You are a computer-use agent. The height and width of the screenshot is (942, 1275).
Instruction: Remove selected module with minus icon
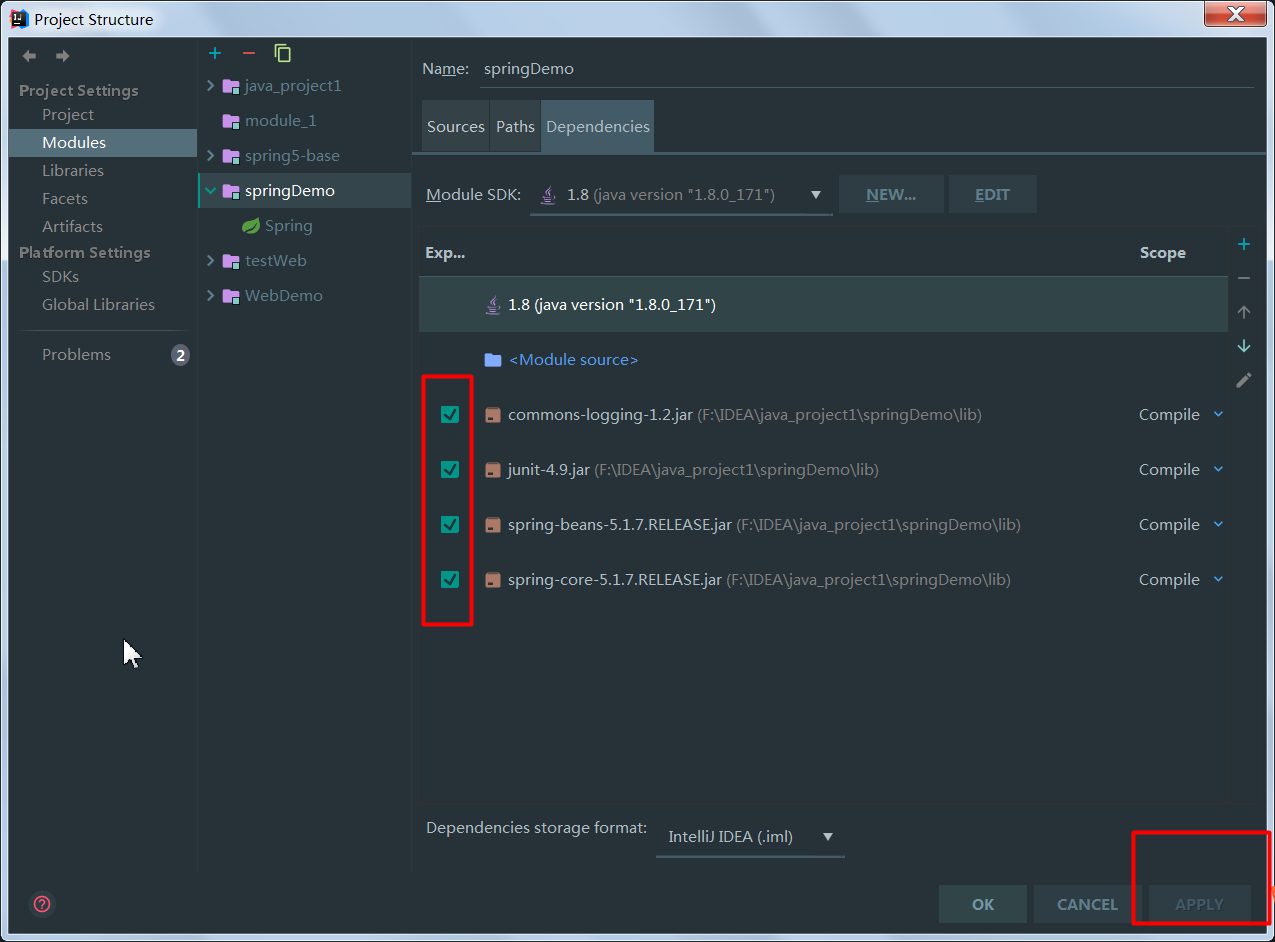pyautogui.click(x=249, y=53)
